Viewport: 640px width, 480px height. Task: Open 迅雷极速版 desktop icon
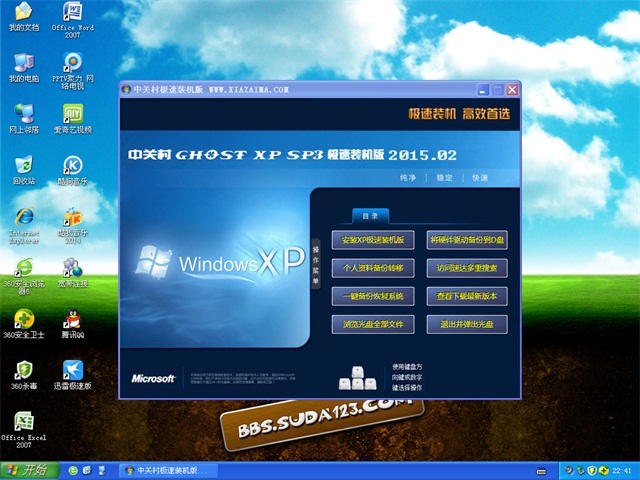(72, 372)
